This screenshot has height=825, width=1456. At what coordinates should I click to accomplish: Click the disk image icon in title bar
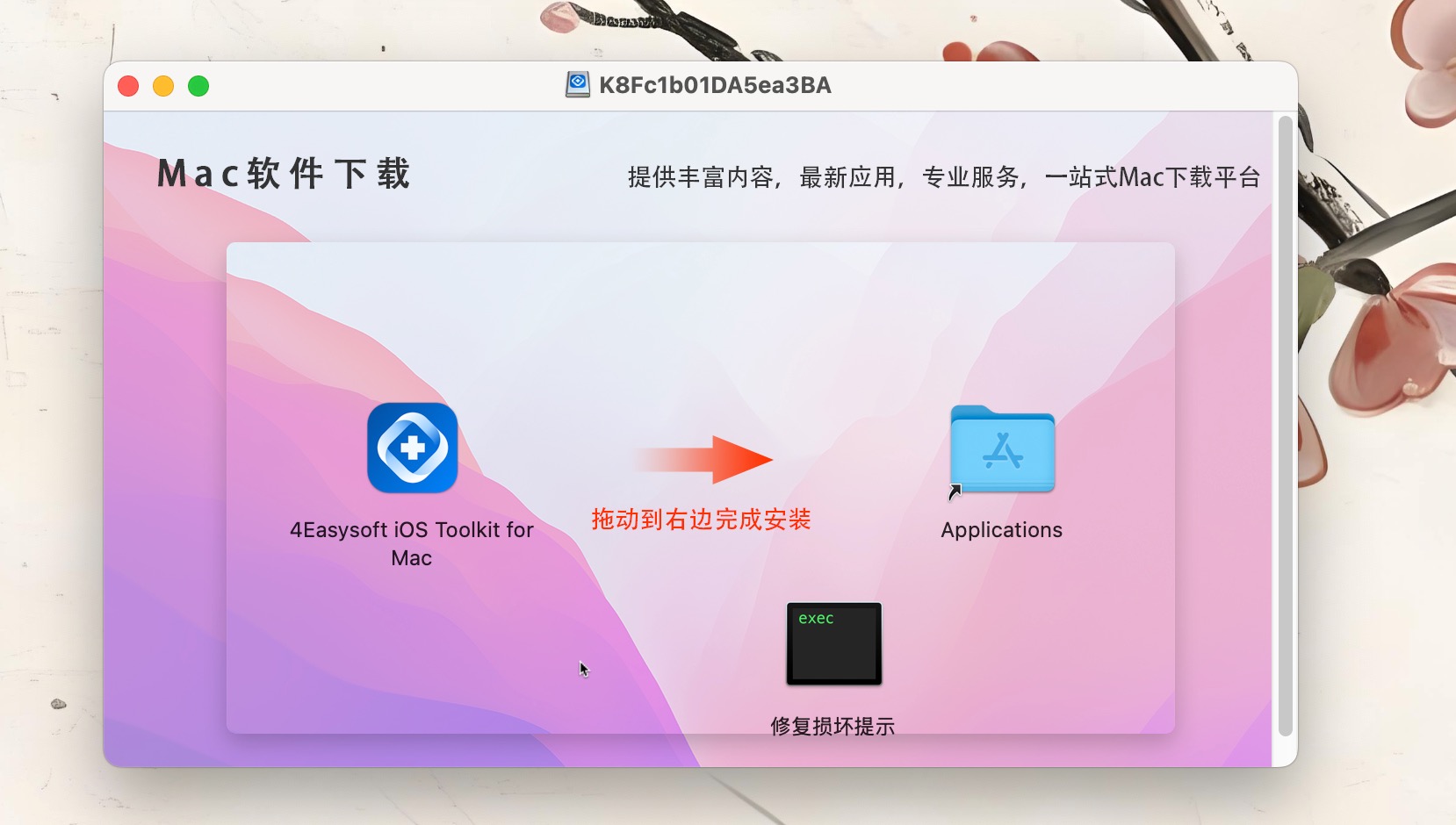click(578, 85)
